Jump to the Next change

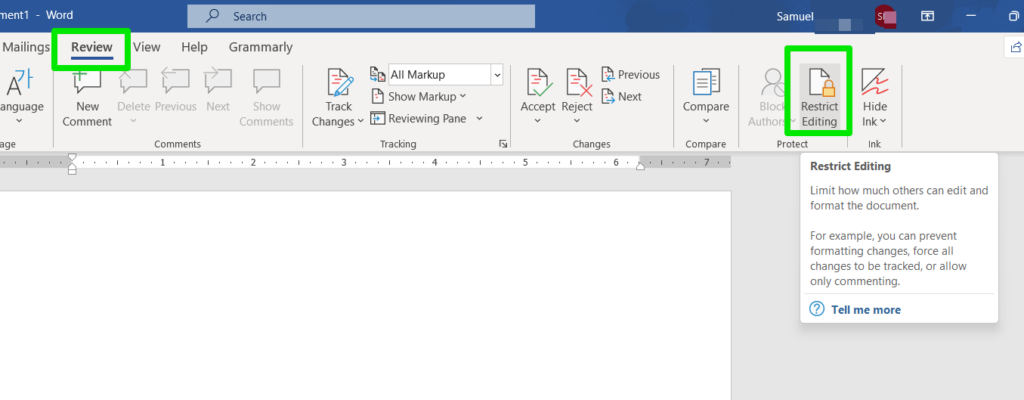coord(622,96)
